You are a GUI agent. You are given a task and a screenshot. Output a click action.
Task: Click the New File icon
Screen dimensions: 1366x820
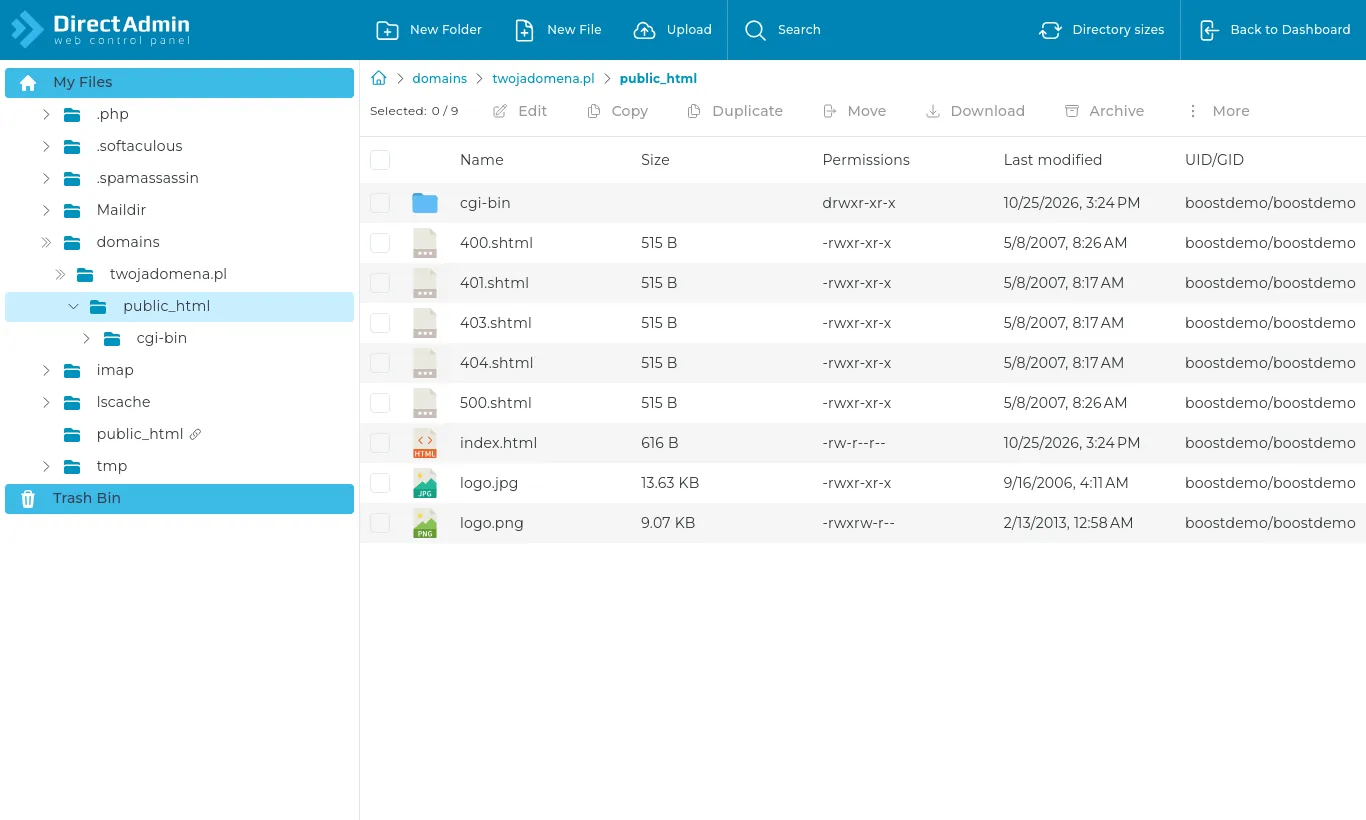click(524, 30)
